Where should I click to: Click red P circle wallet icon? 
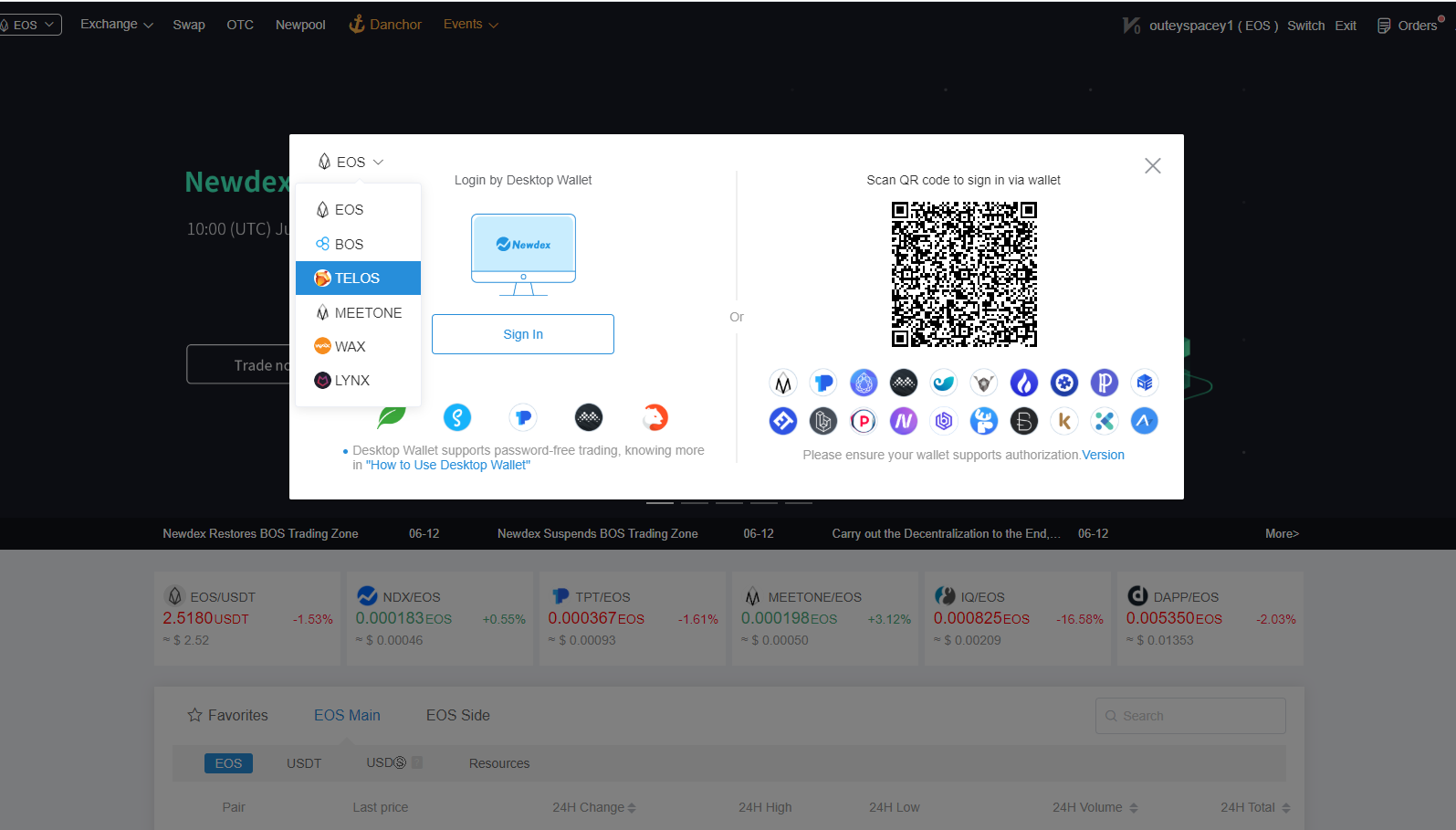point(864,421)
